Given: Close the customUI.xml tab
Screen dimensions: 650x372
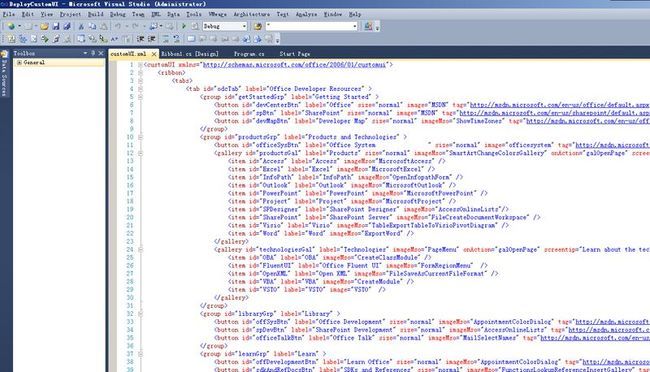Looking at the screenshot, I should click(x=154, y=54).
